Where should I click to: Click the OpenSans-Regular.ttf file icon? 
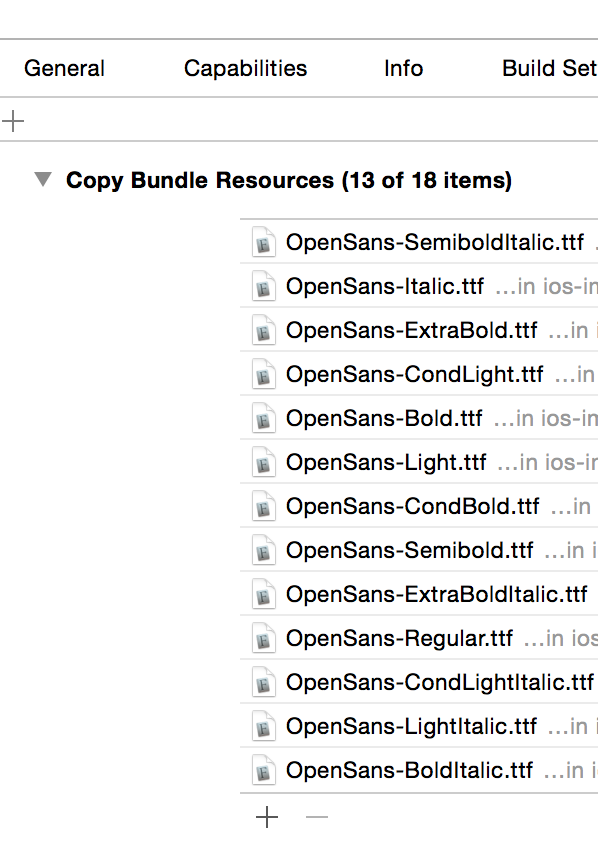[x=263, y=638]
